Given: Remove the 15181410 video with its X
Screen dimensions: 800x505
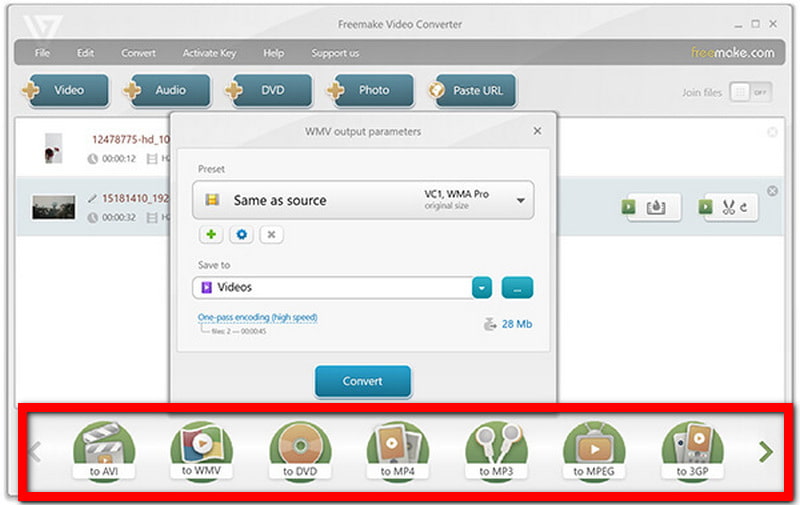Looking at the screenshot, I should 772,191.
